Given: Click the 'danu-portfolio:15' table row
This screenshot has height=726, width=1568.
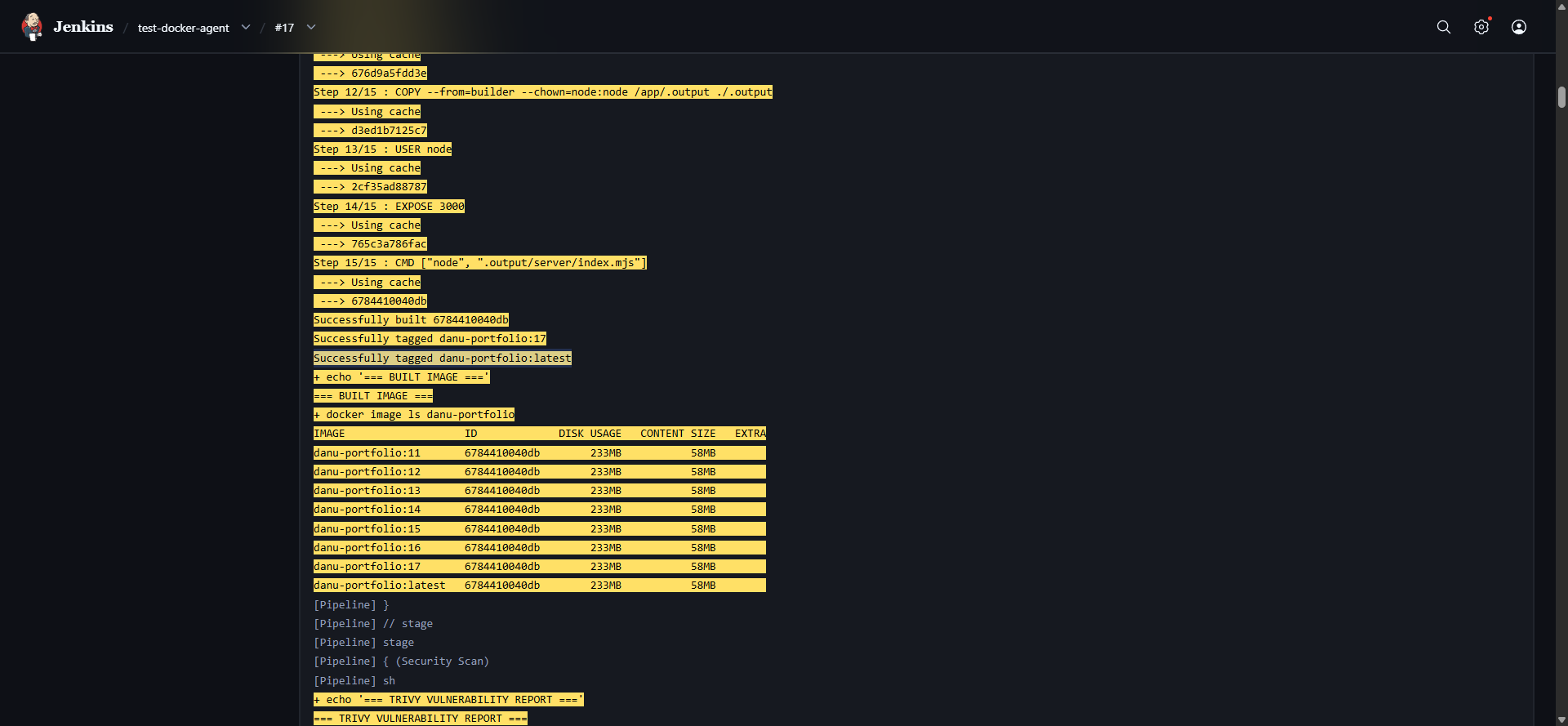Looking at the screenshot, I should tap(540, 529).
